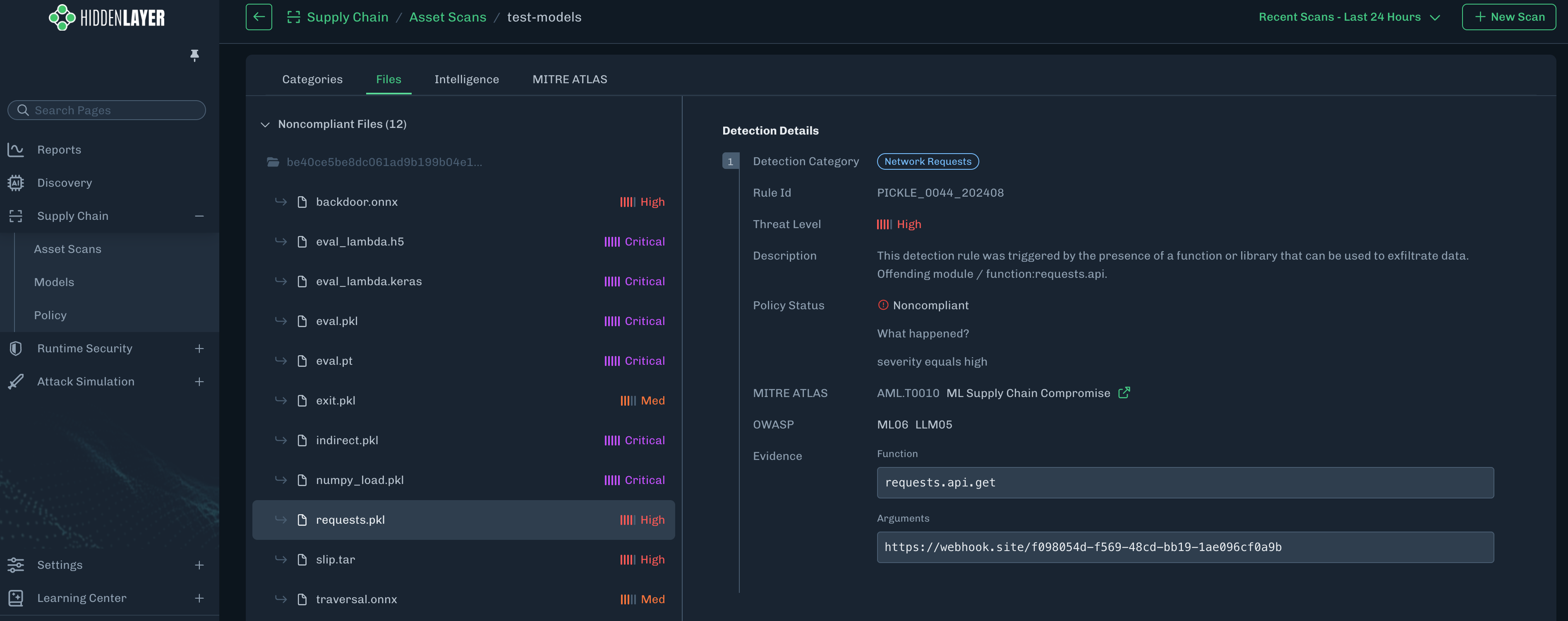The width and height of the screenshot is (1568, 621).
Task: Click the file icon beside backdoor.onnx
Action: click(302, 202)
